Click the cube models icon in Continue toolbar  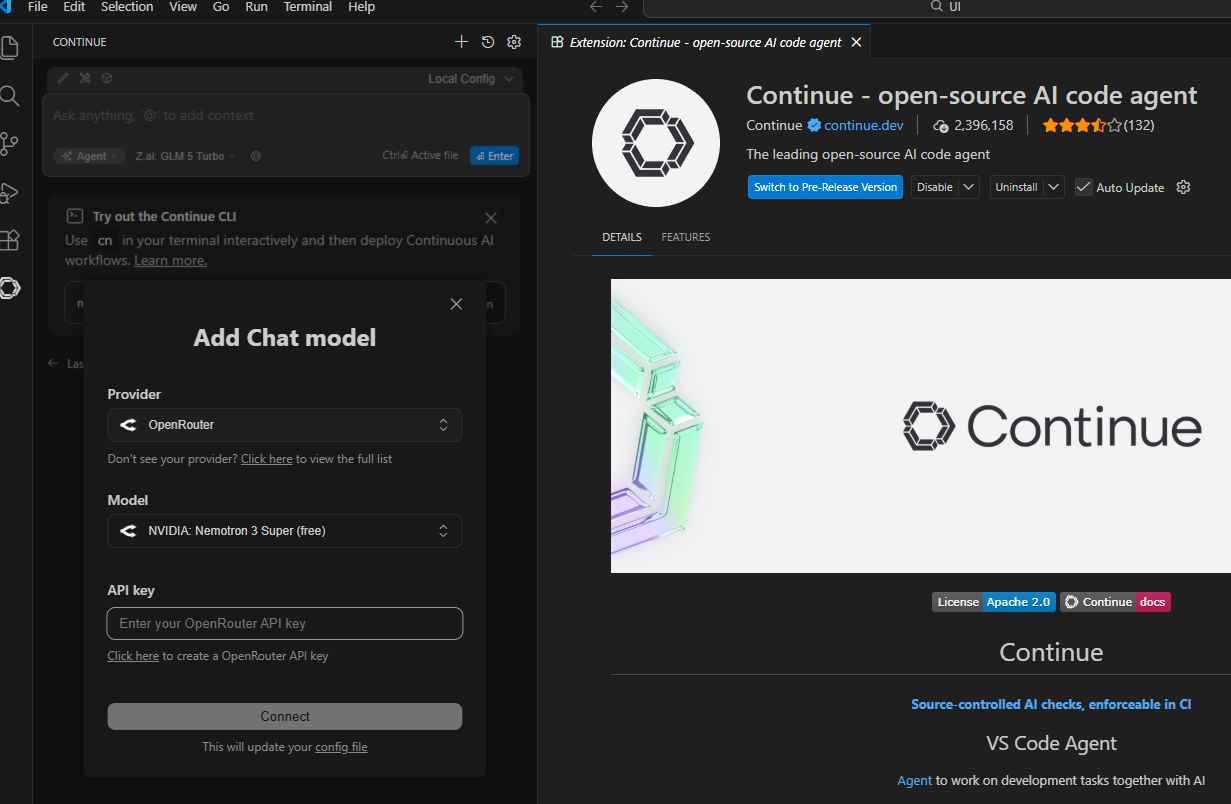point(107,78)
